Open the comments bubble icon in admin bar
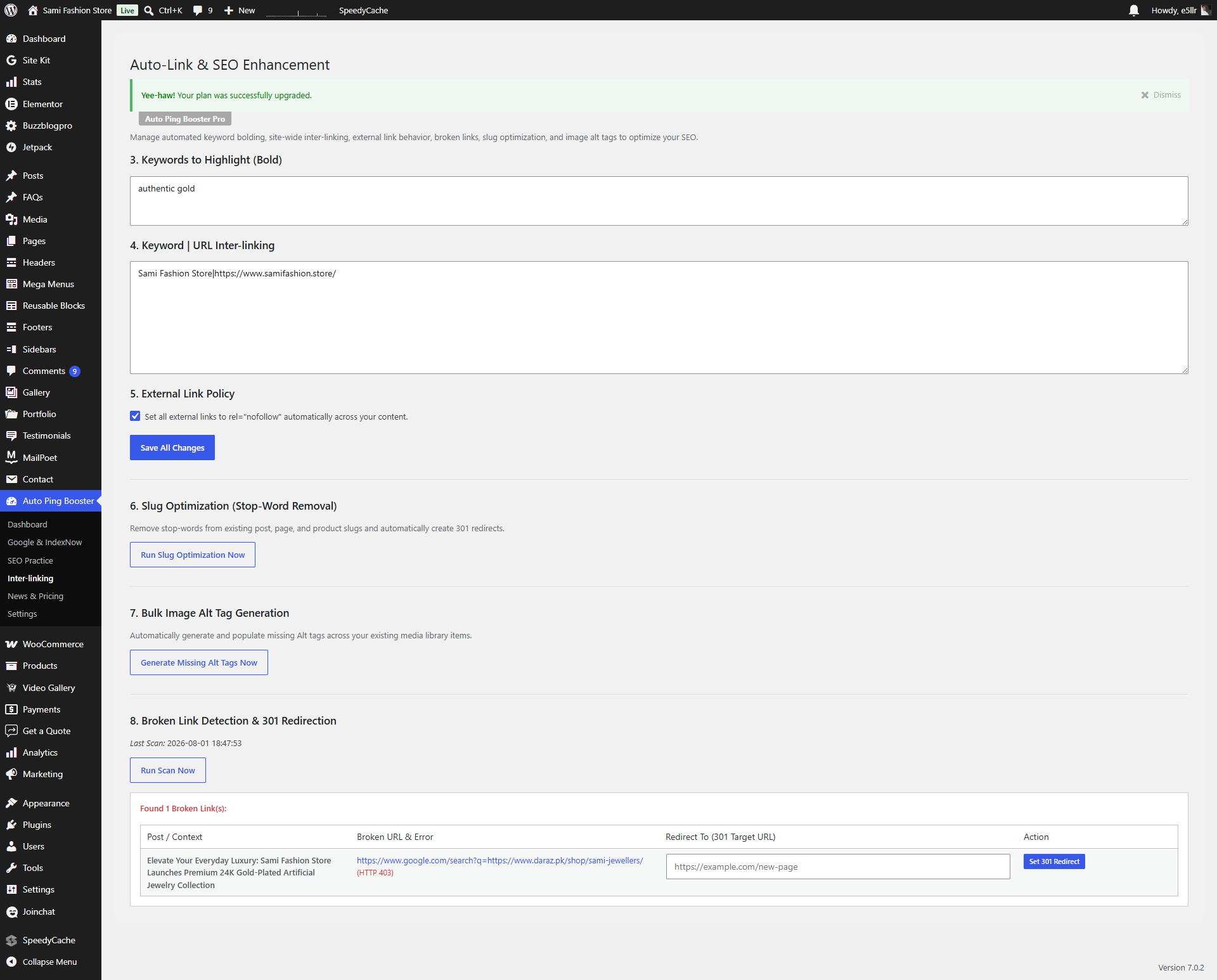The height and width of the screenshot is (980, 1217). (198, 10)
